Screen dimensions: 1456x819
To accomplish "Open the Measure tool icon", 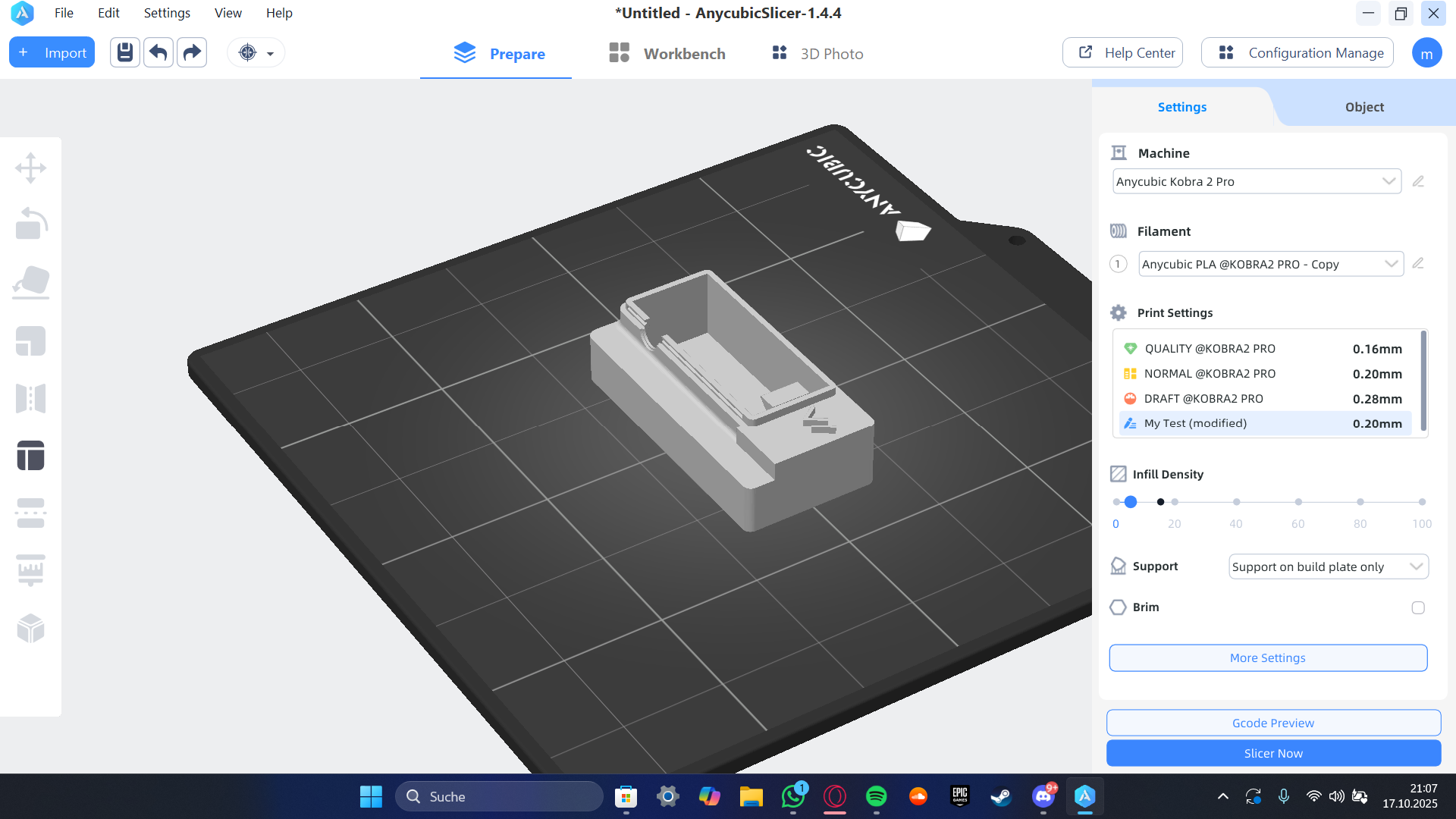I will [31, 570].
